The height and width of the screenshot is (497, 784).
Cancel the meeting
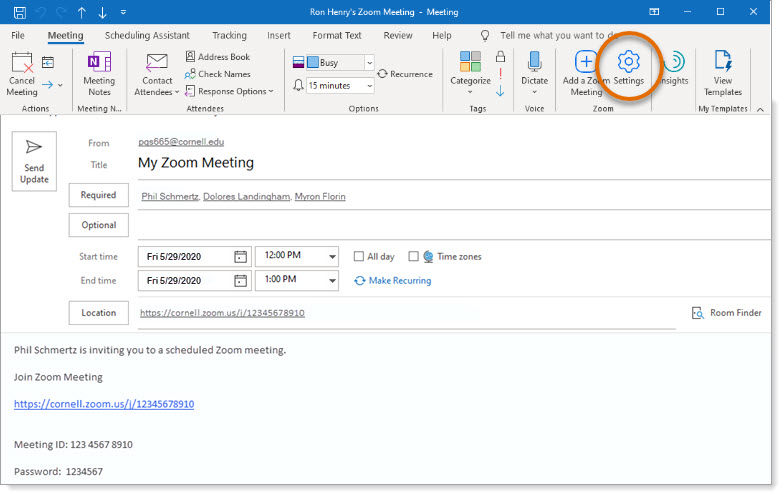[22, 74]
